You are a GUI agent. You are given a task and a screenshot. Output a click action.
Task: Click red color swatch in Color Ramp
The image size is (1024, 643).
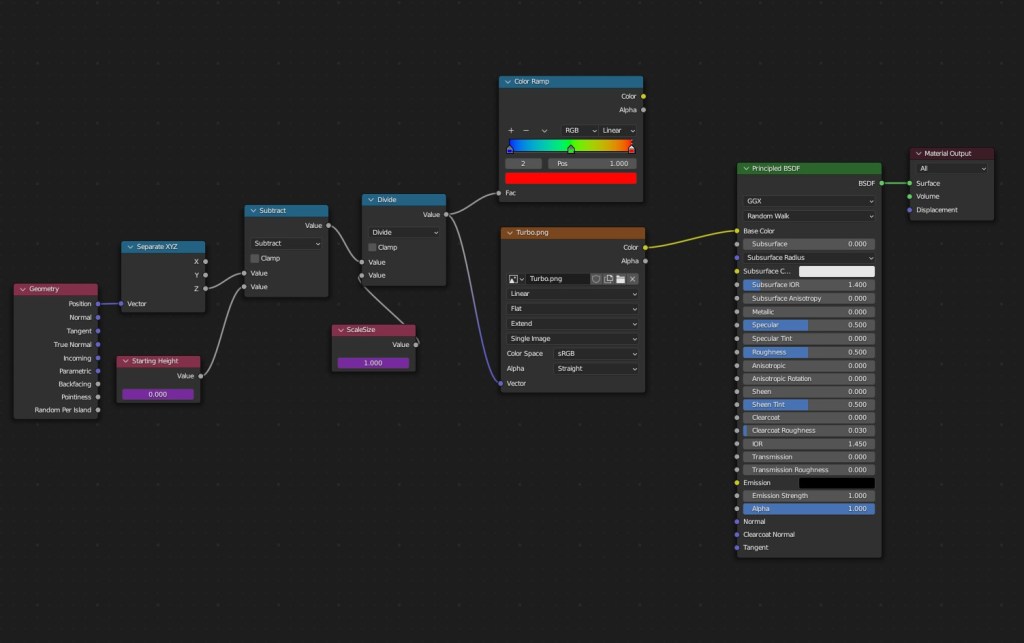tap(571, 178)
